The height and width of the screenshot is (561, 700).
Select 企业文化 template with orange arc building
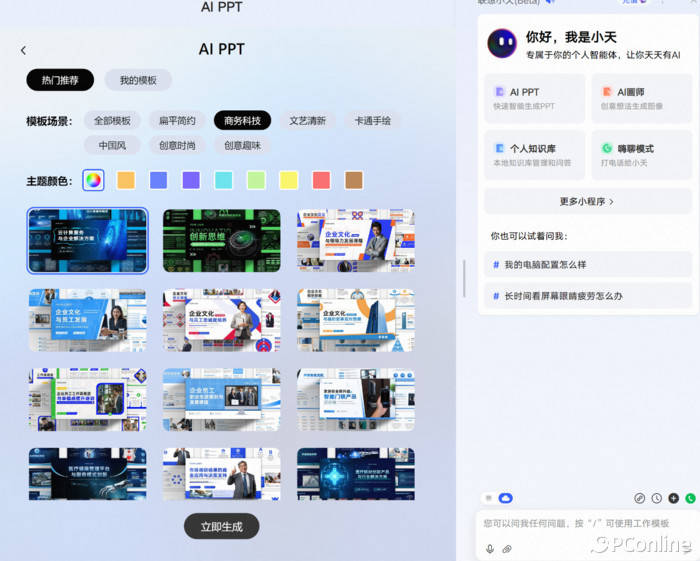point(356,320)
